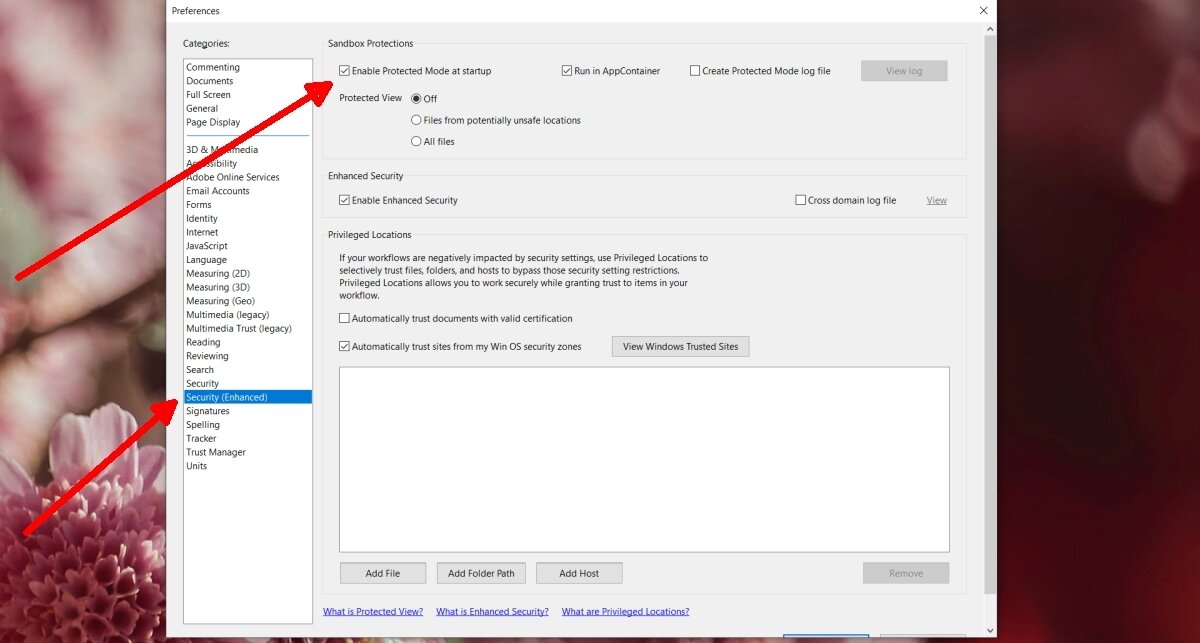Click View Windows Trusted Sites button
Viewport: 1200px width, 643px height.
(x=680, y=347)
